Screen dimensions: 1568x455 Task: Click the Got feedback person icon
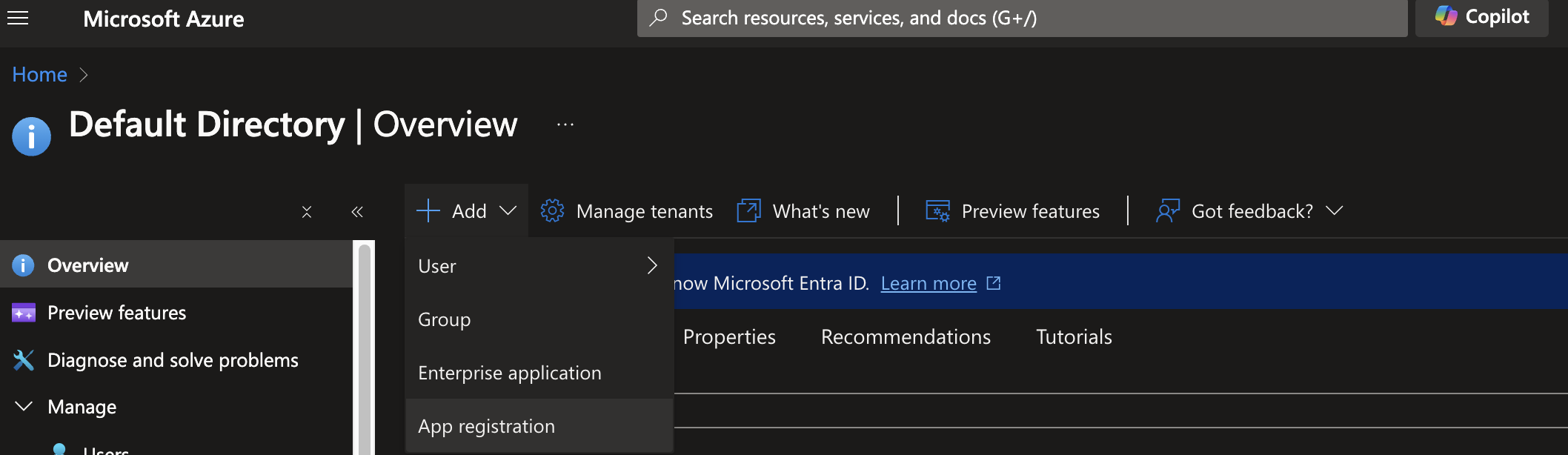pos(1168,210)
